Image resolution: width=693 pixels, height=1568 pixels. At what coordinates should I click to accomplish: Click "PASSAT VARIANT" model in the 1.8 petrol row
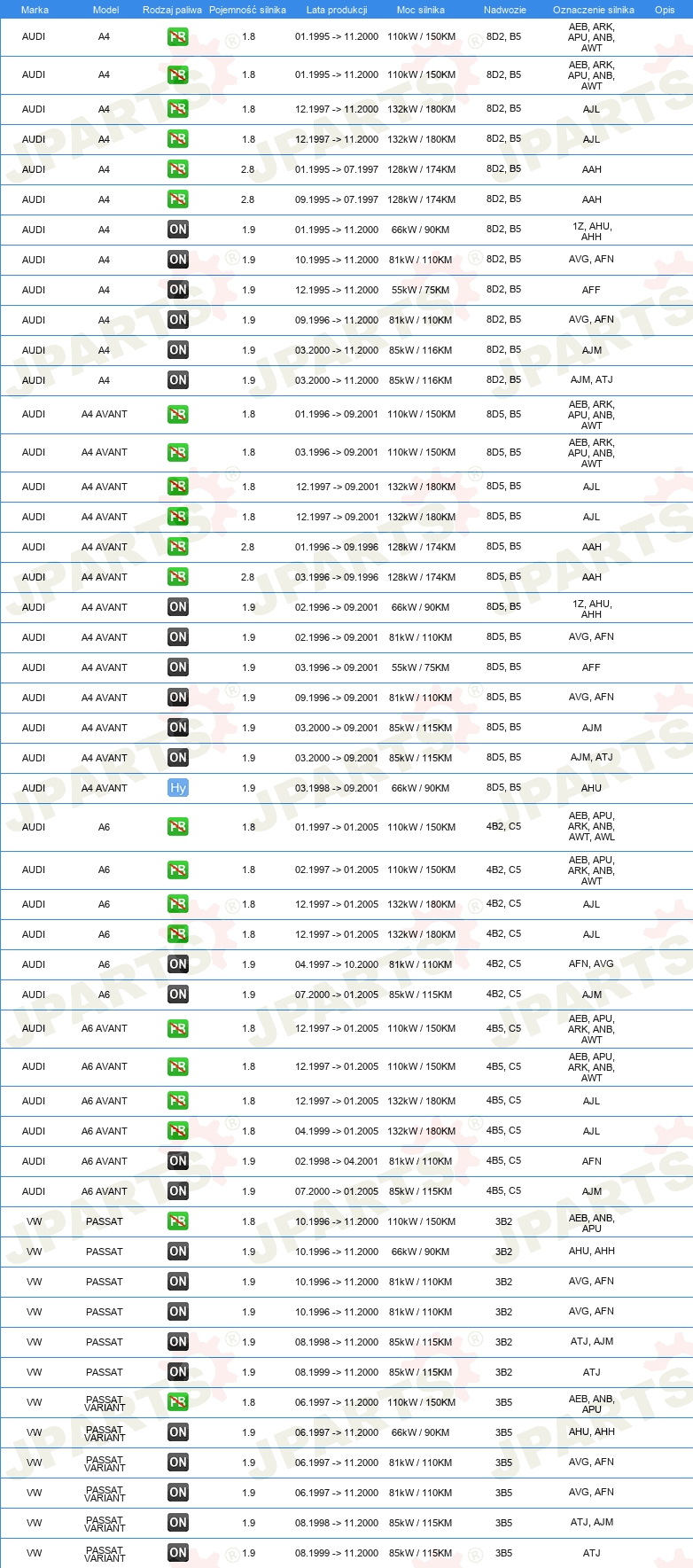tap(105, 1403)
